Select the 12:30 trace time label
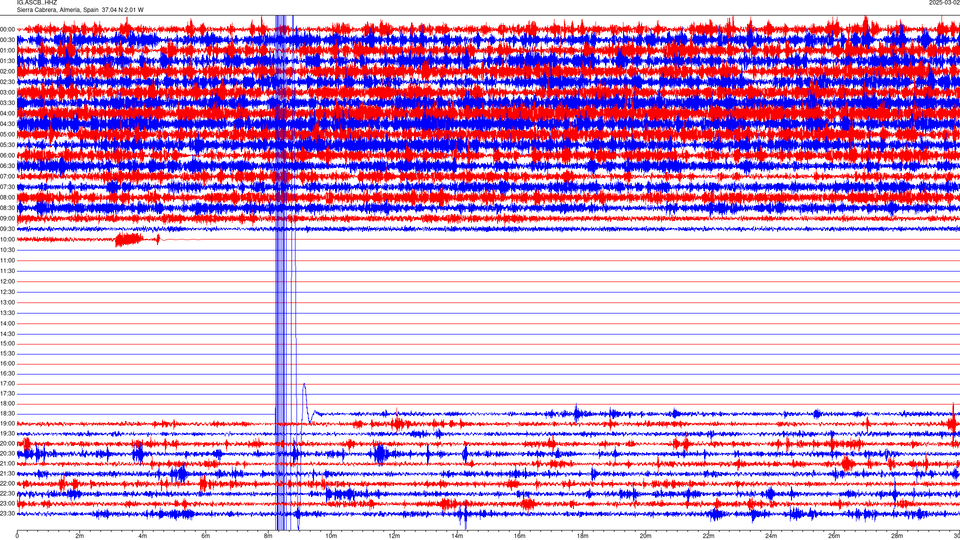Image resolution: width=960 pixels, height=540 pixels. click(x=7, y=291)
